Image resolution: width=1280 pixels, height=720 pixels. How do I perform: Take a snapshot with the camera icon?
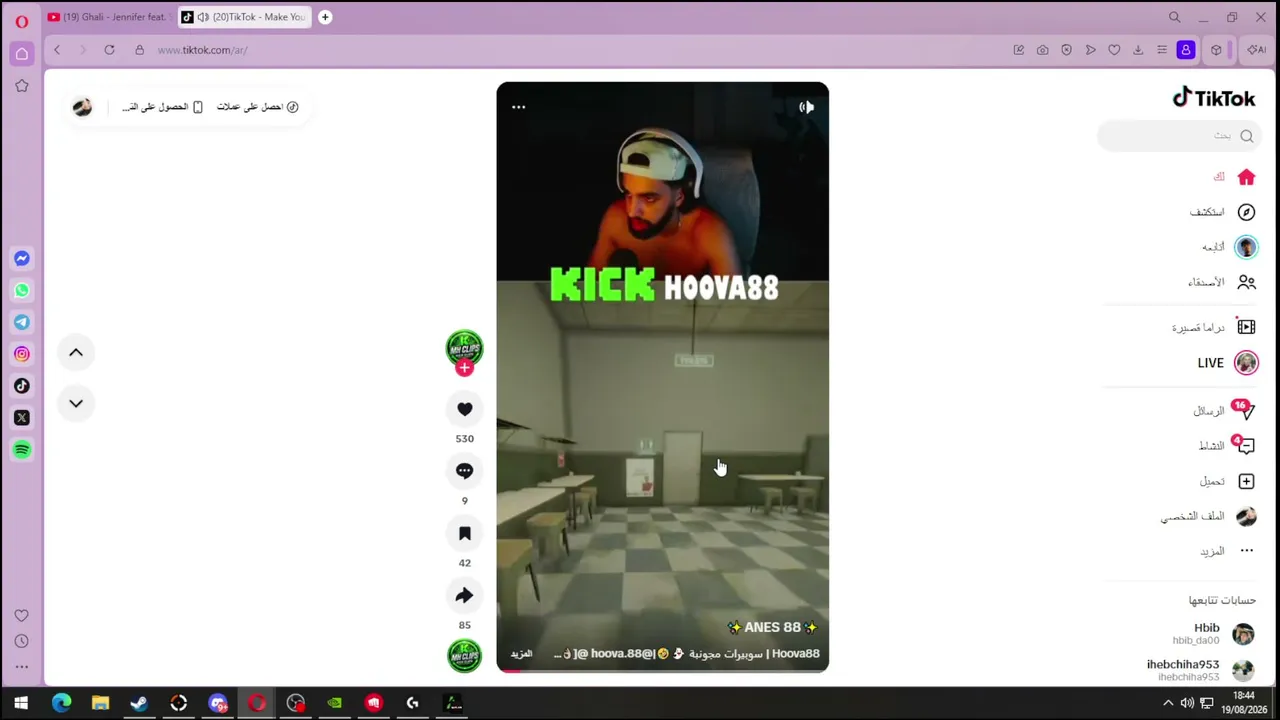click(1043, 50)
